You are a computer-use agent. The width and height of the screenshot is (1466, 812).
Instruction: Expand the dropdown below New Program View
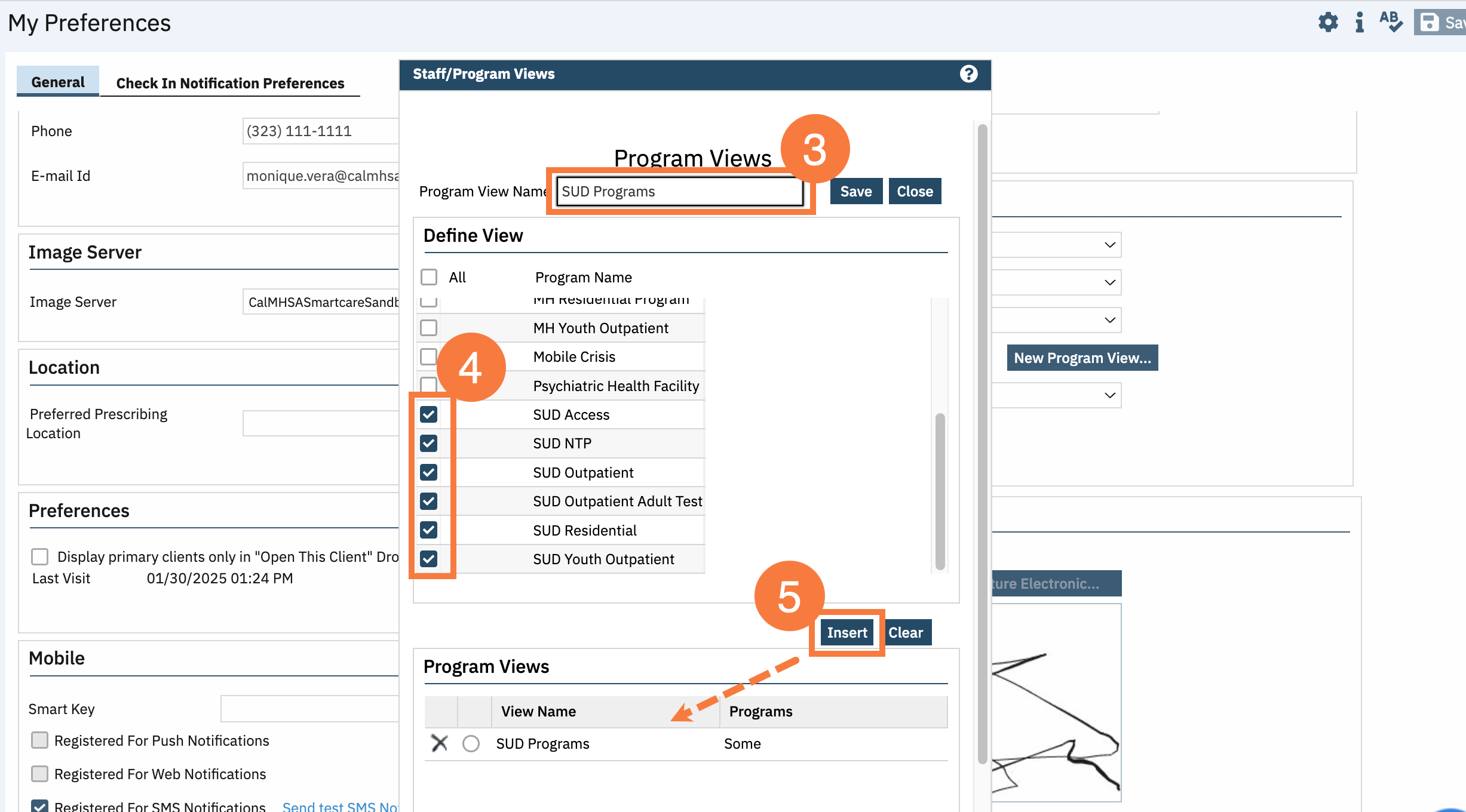click(x=1109, y=395)
